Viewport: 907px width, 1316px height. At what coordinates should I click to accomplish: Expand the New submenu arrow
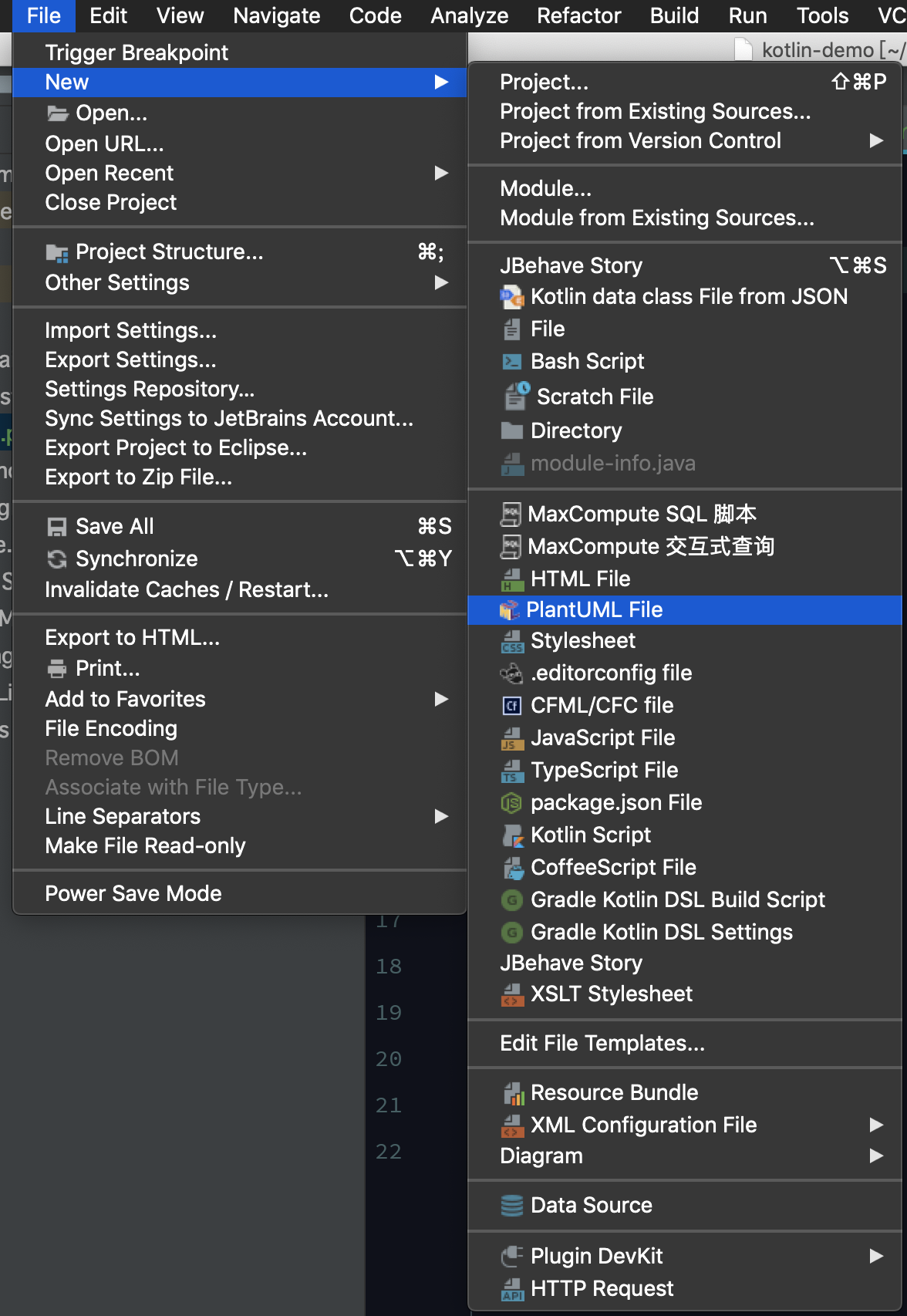click(x=441, y=83)
